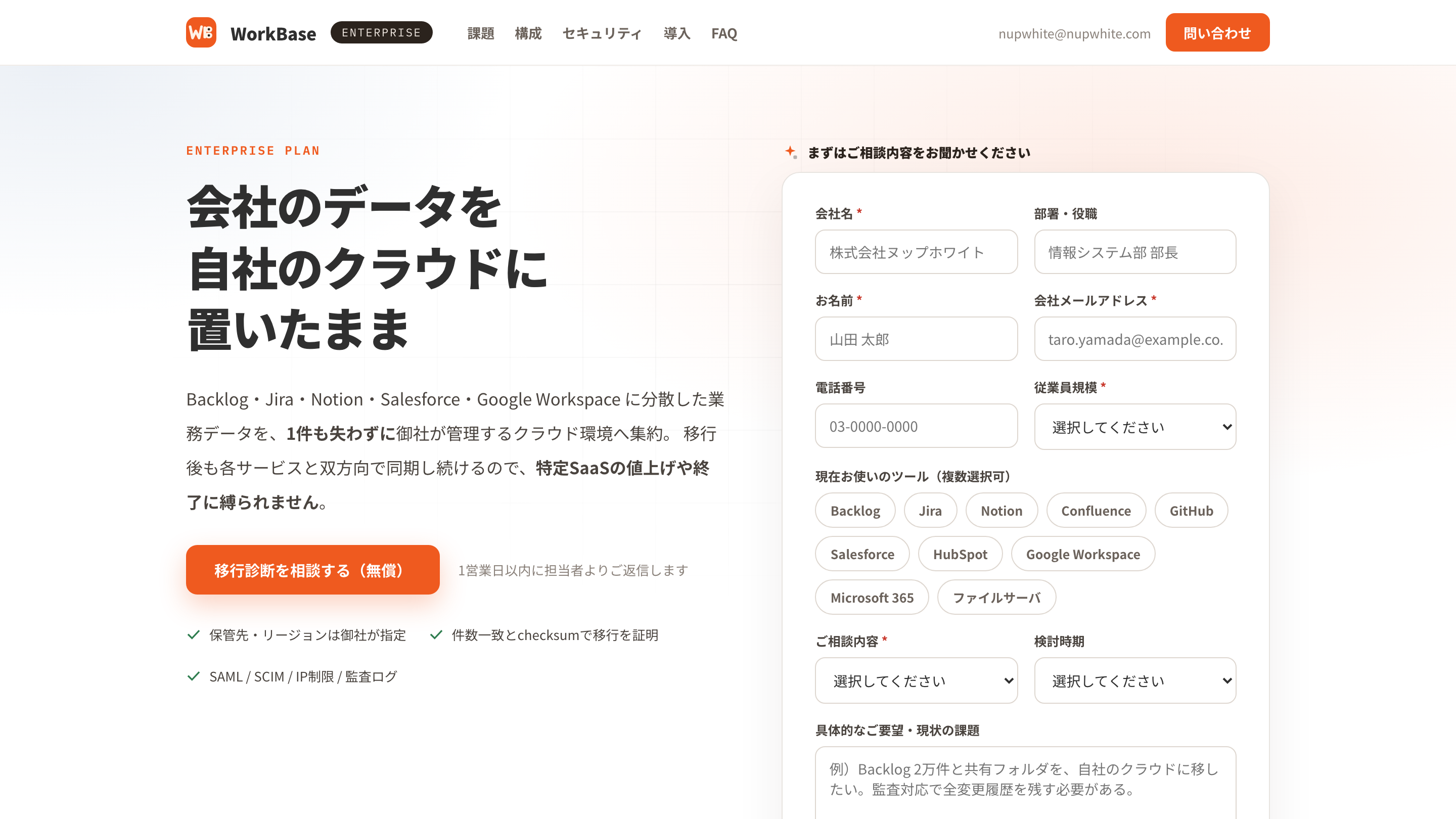Click the 検討時期 field label

1059,641
